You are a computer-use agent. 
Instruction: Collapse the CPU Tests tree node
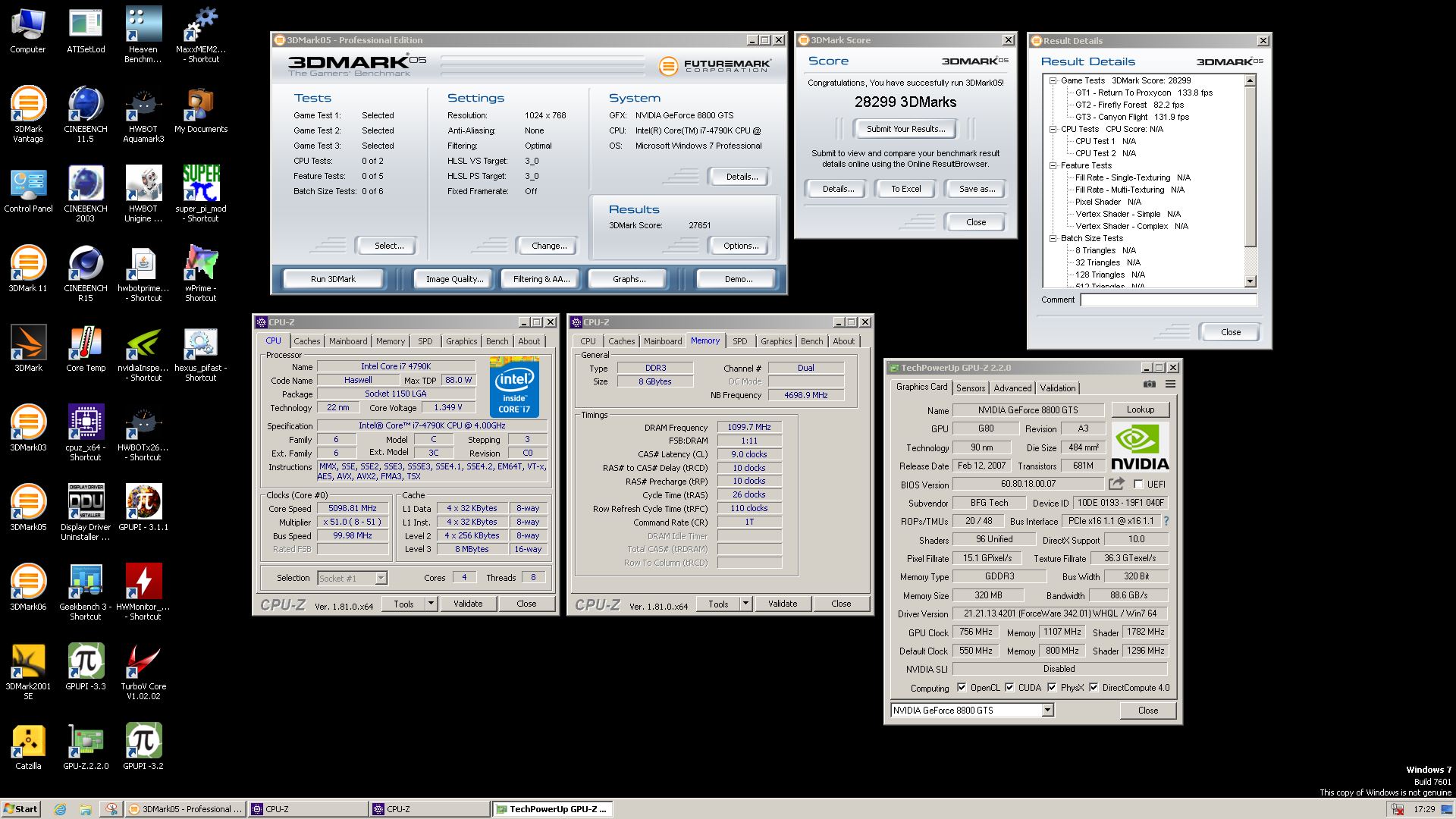click(x=1053, y=129)
